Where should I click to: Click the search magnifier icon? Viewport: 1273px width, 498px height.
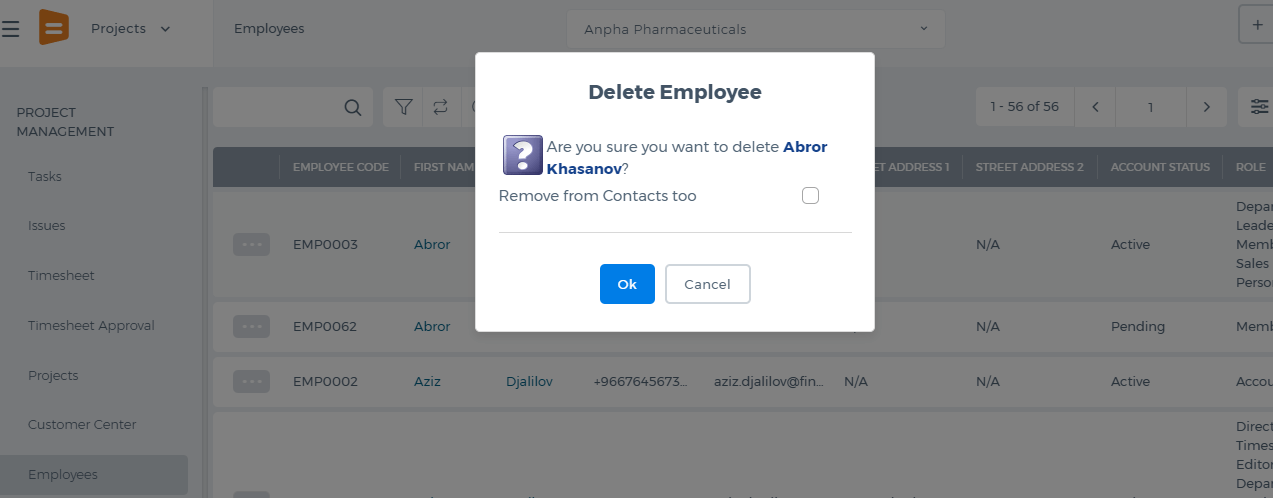click(353, 107)
